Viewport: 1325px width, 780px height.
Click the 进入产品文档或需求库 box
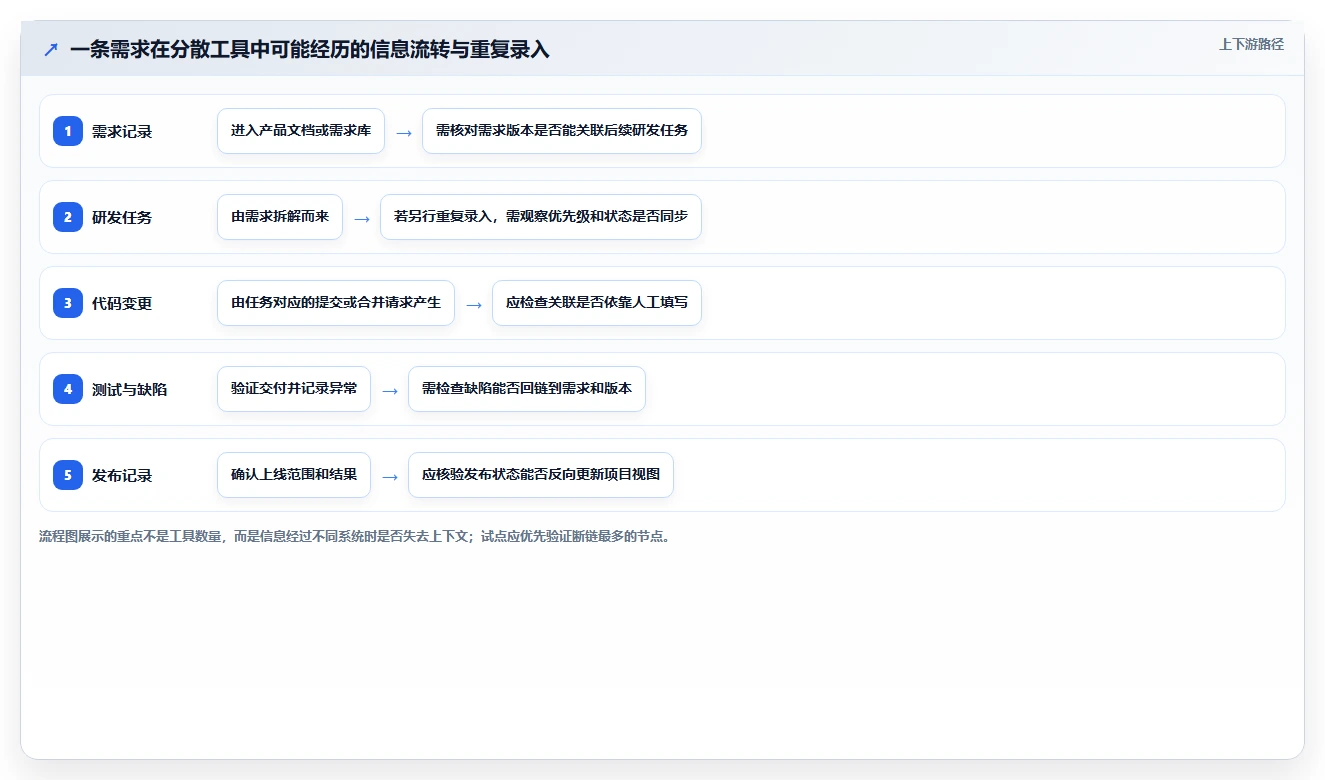click(301, 131)
